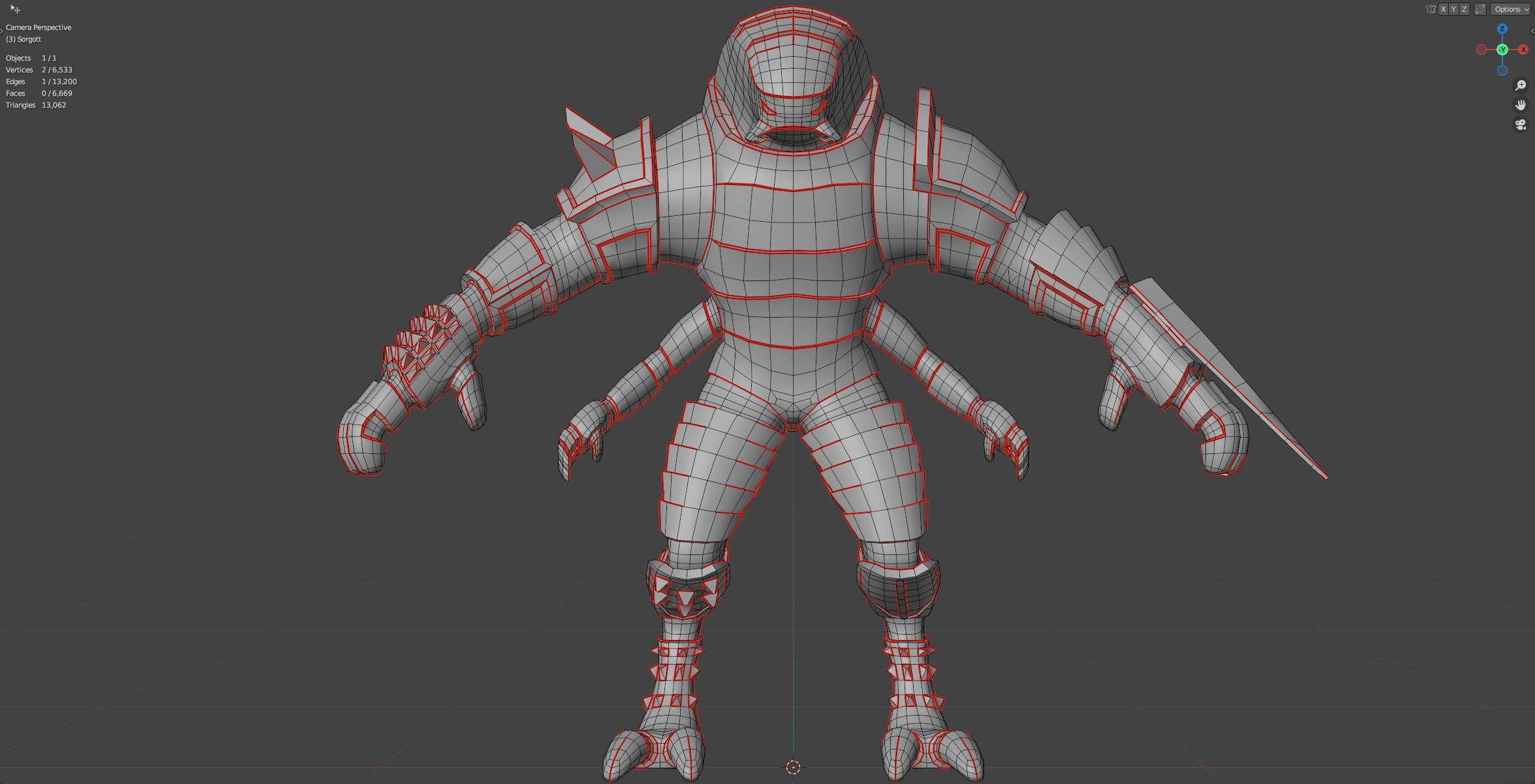The image size is (1535, 784).
Task: Click the green -Y axis gizmo ball
Action: point(1502,50)
